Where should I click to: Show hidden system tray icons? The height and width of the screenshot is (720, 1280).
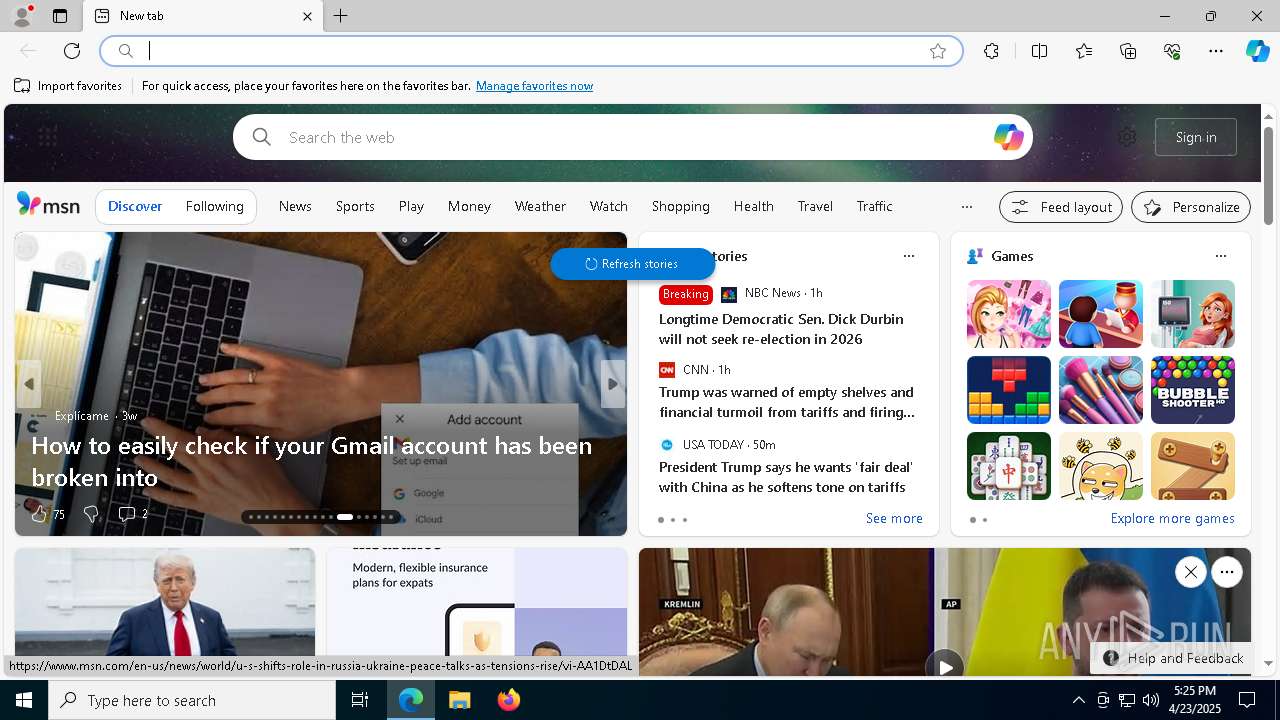[x=1078, y=700]
